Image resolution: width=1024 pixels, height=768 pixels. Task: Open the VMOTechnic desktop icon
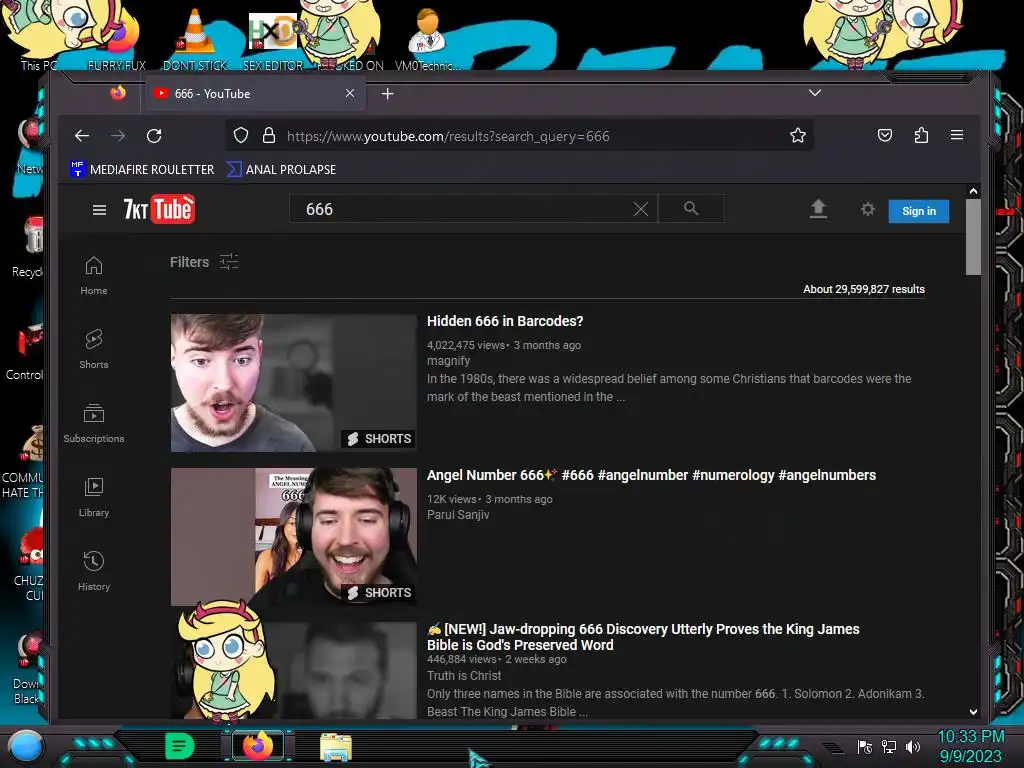427,39
